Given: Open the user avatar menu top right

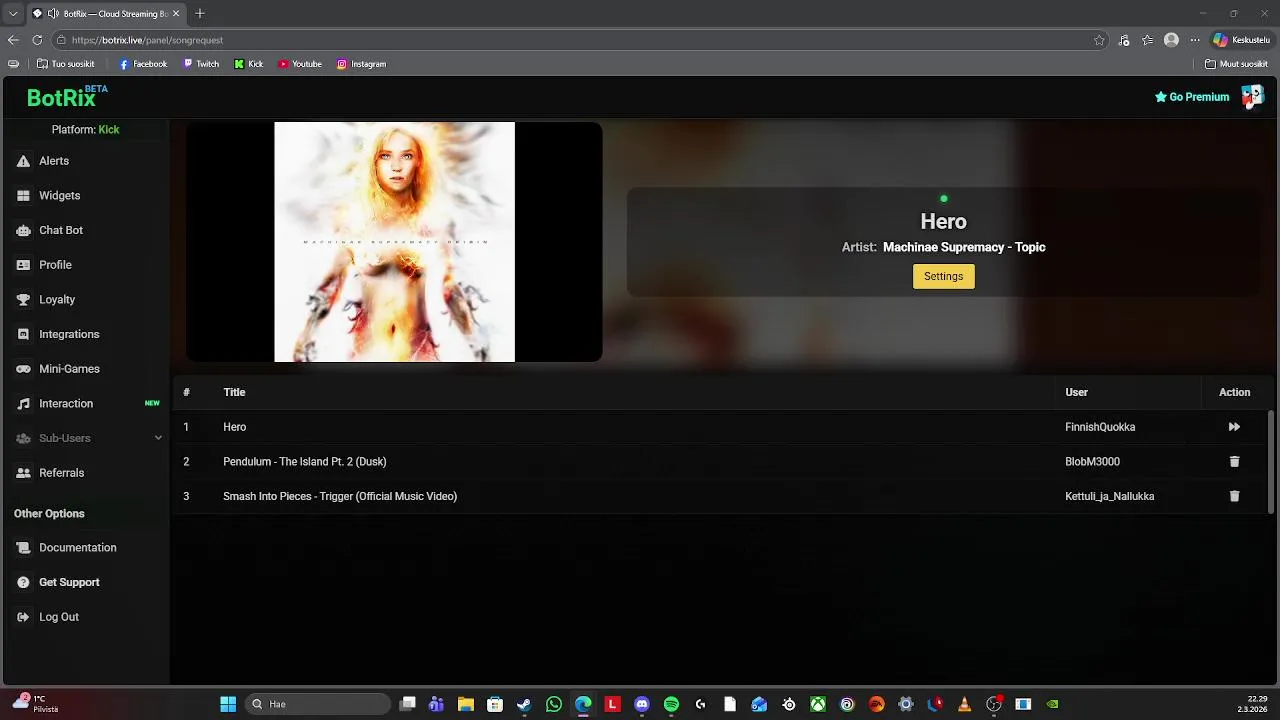Looking at the screenshot, I should 1252,96.
